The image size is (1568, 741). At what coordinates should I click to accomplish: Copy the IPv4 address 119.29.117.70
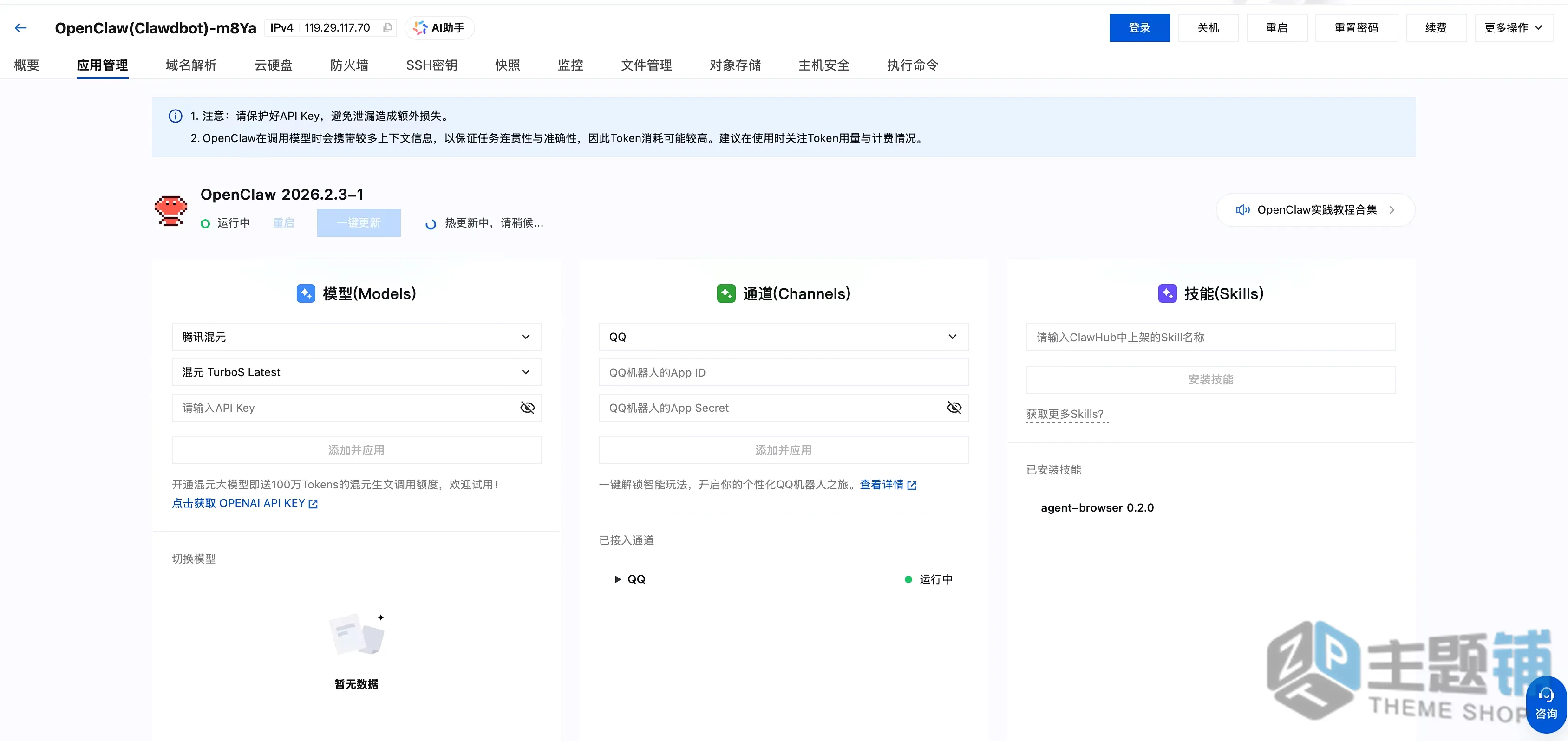tap(387, 28)
